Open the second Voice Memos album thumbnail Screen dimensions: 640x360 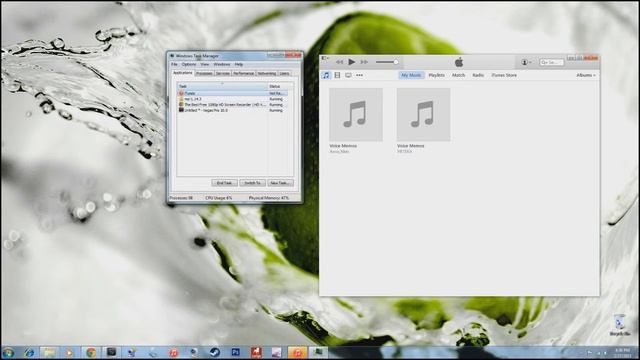click(423, 115)
